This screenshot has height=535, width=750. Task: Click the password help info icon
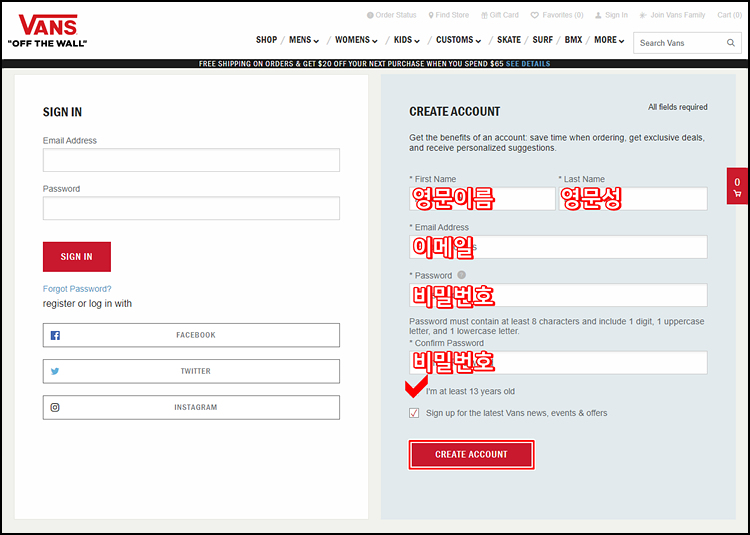pyautogui.click(x=461, y=275)
